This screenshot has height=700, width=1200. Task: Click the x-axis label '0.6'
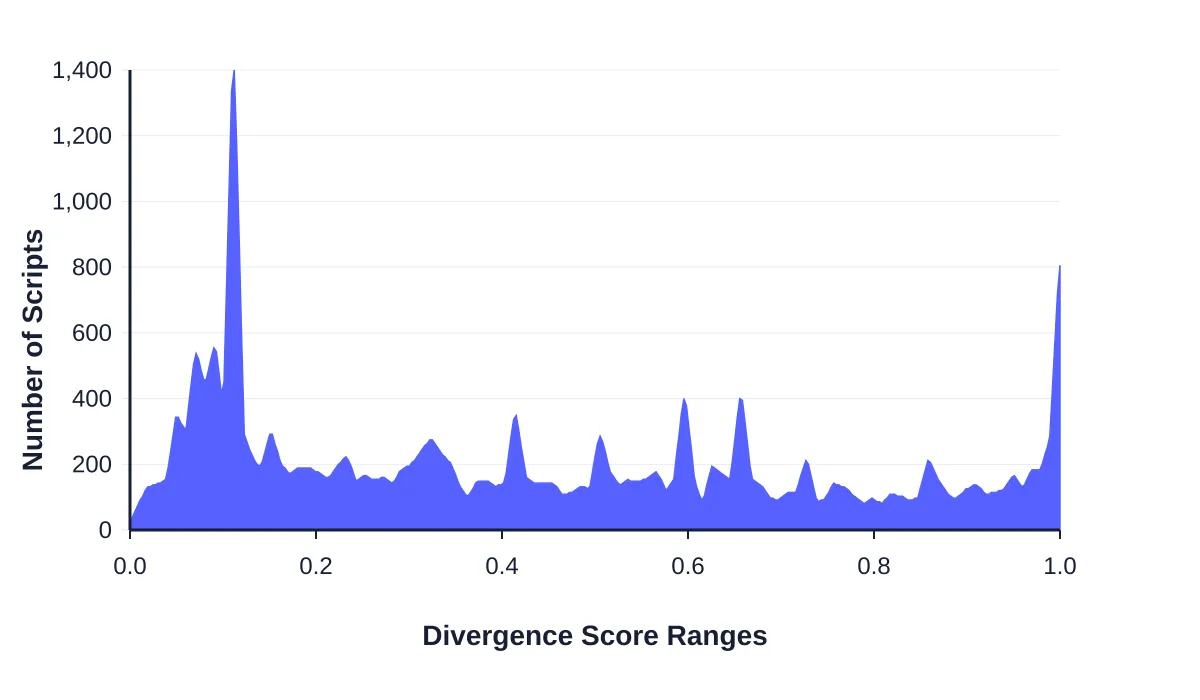click(688, 566)
